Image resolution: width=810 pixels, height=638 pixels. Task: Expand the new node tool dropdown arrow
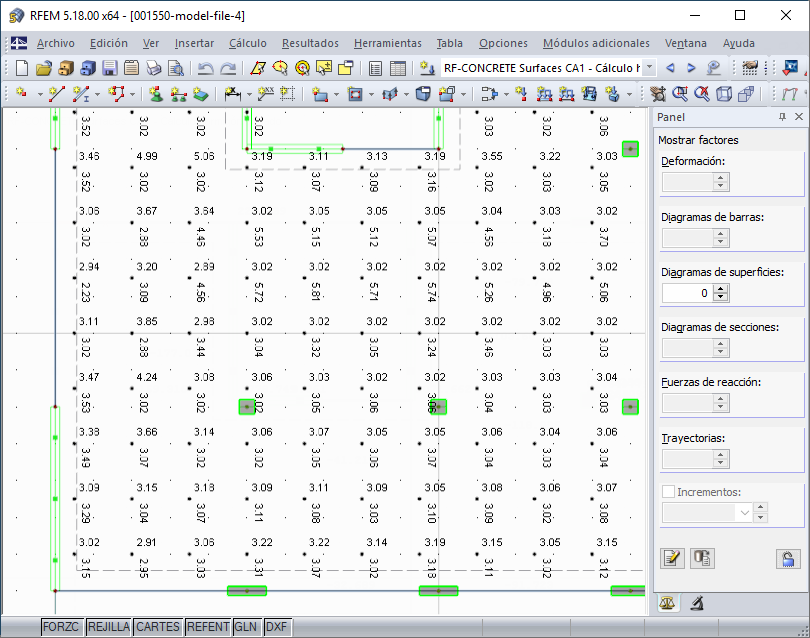click(x=40, y=94)
